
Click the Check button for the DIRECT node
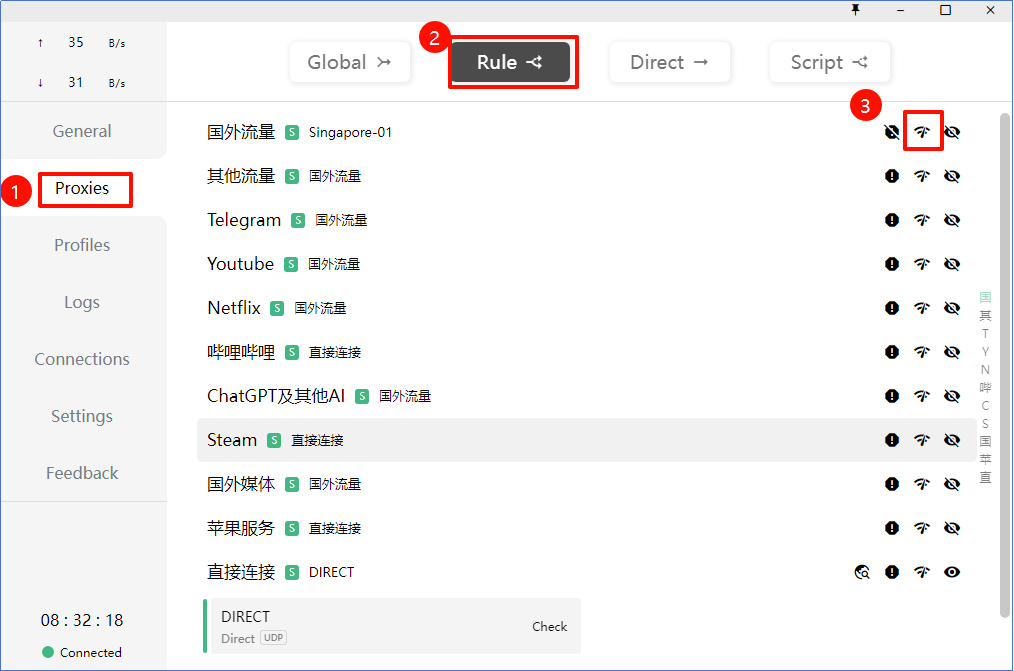tap(549, 626)
